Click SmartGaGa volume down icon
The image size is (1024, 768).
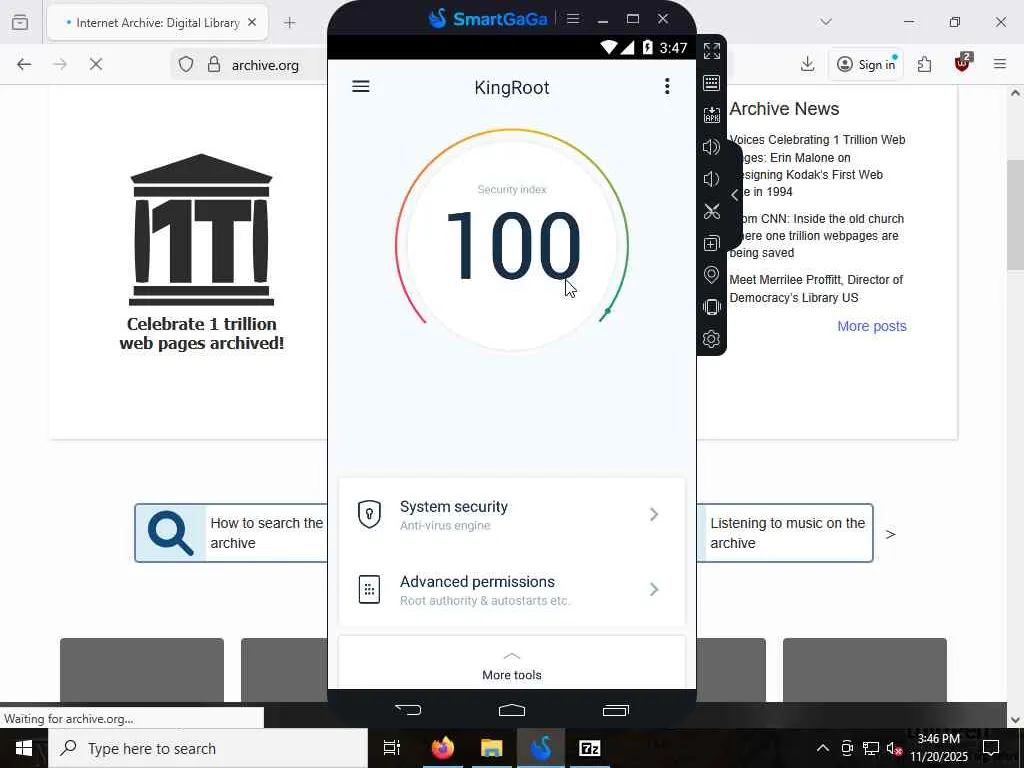pyautogui.click(x=711, y=179)
